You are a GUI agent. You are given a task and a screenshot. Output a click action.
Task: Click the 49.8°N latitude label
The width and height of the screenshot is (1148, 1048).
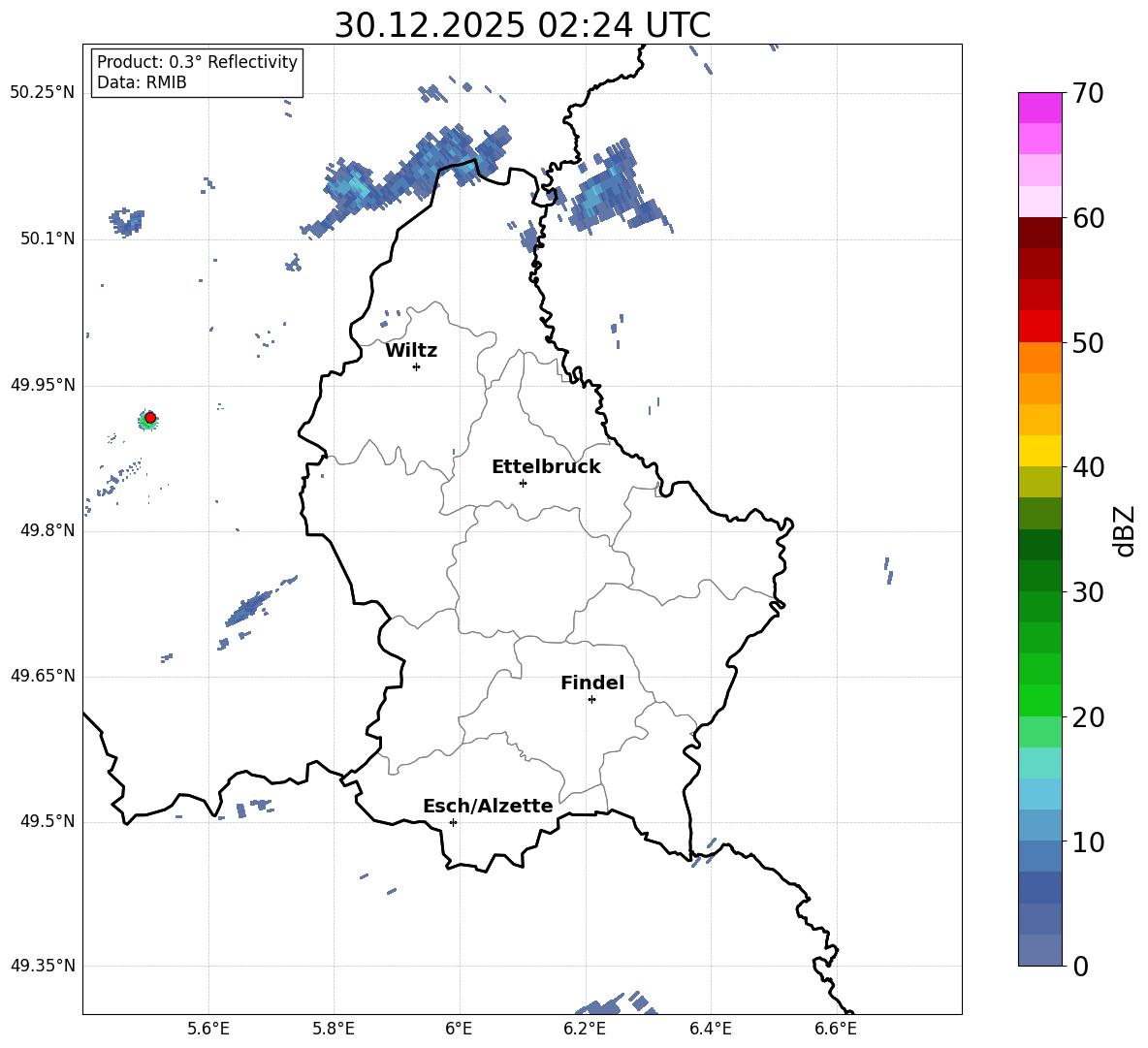(x=48, y=530)
